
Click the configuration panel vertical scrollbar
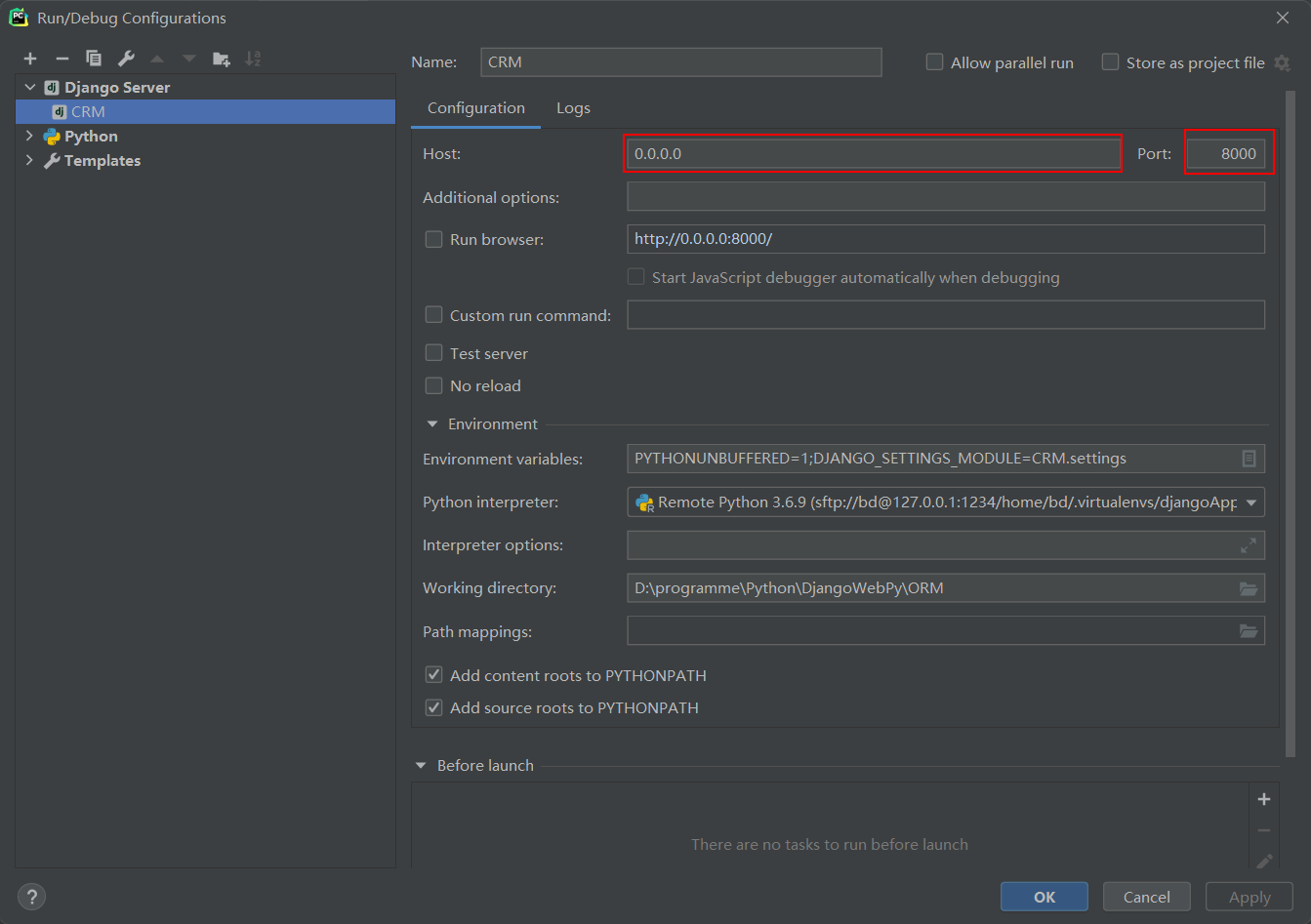[x=1291, y=424]
